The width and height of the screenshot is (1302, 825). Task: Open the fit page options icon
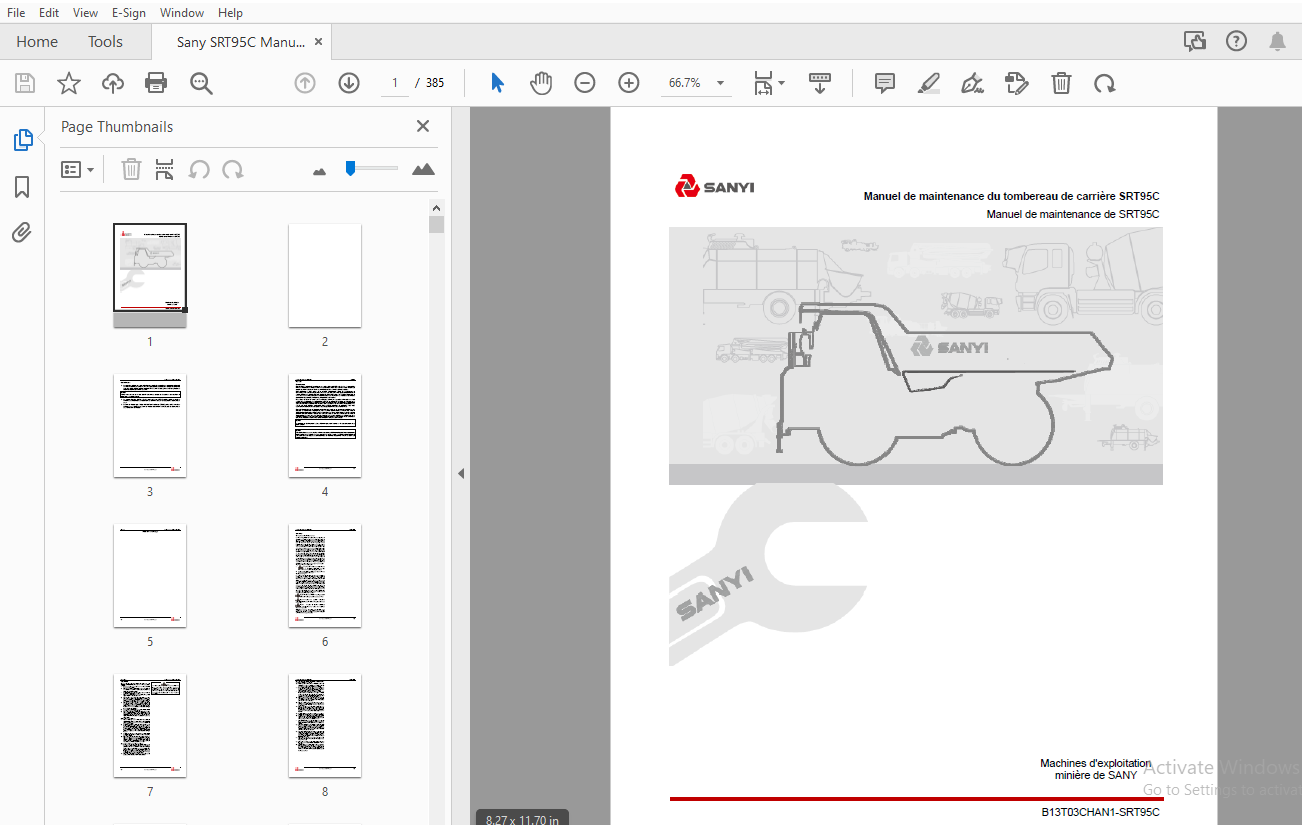pos(768,83)
